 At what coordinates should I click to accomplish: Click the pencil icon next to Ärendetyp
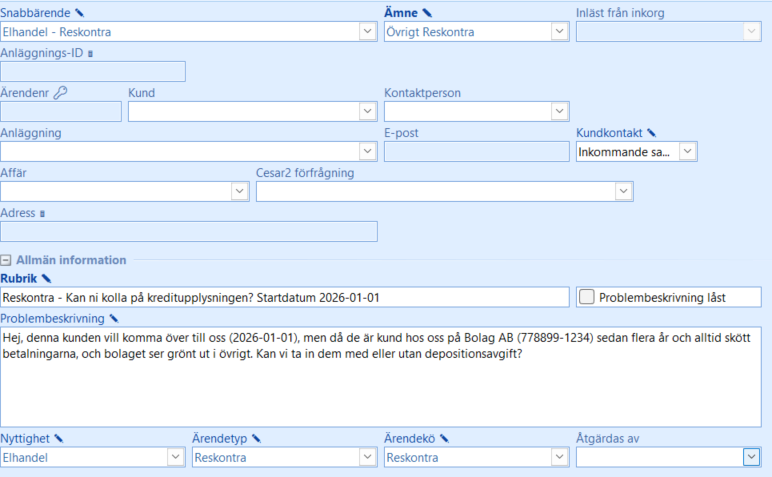[x=256, y=438]
